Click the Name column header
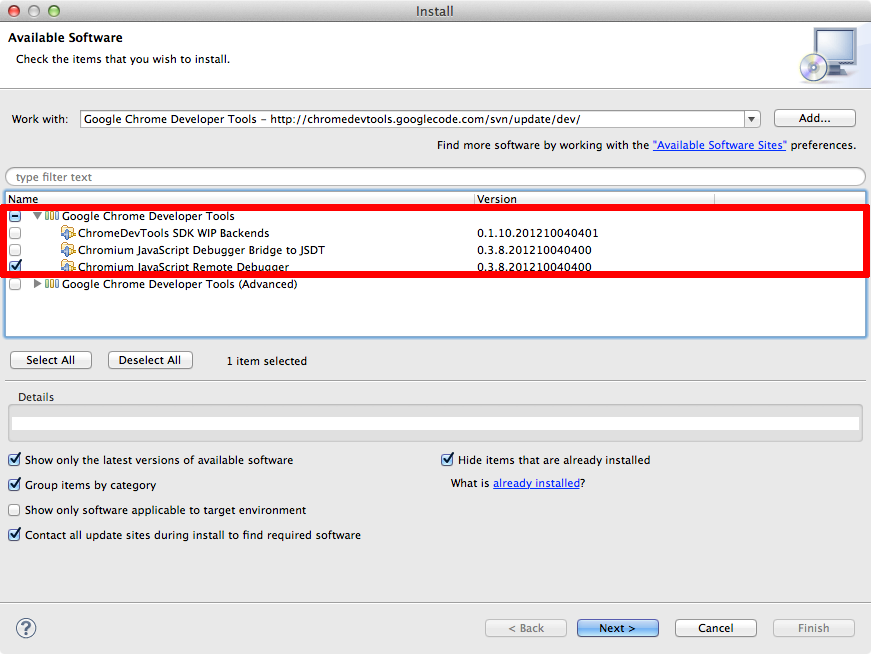Screen dimensions: 871x654 [240, 199]
